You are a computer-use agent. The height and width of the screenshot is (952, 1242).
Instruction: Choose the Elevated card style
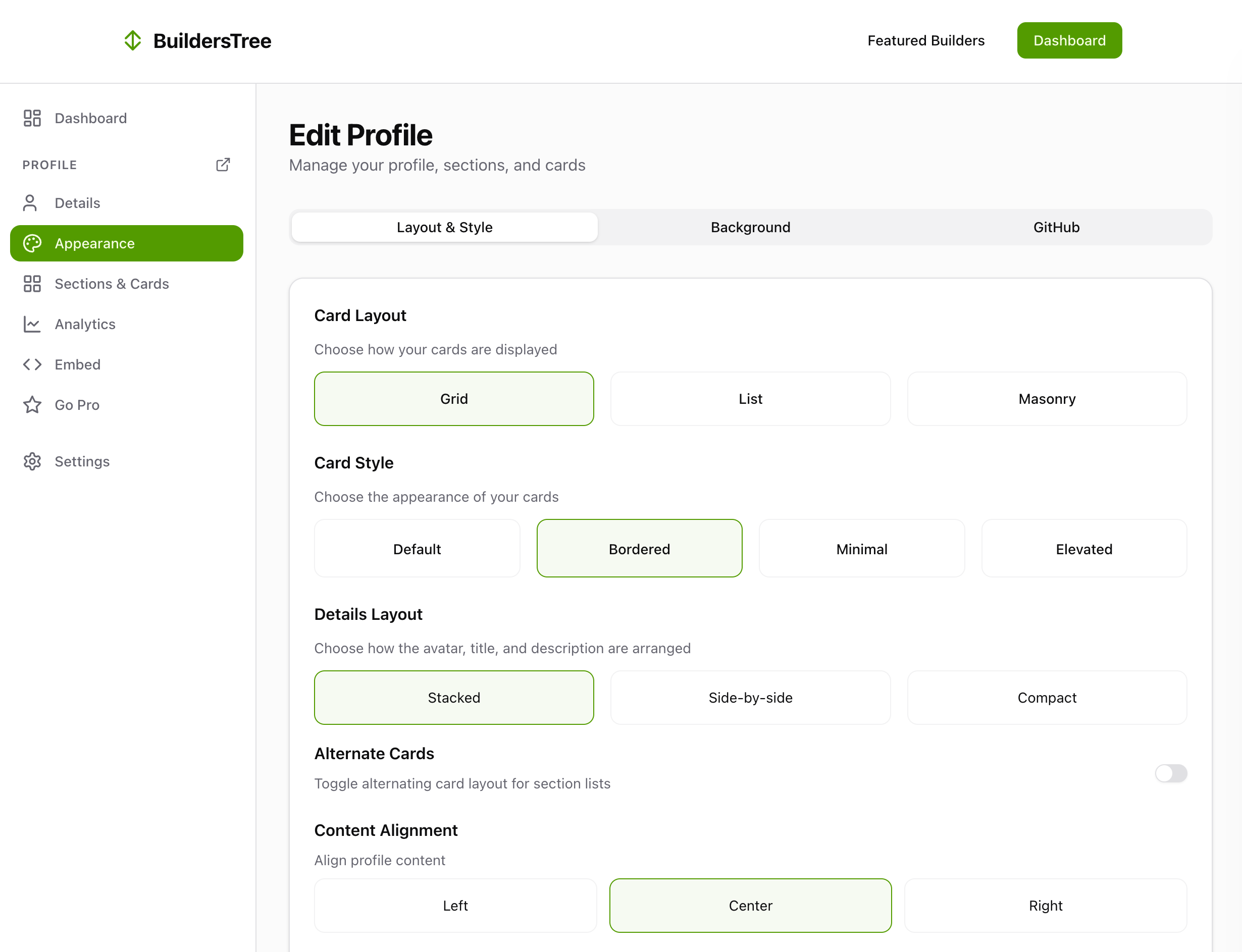pos(1083,549)
